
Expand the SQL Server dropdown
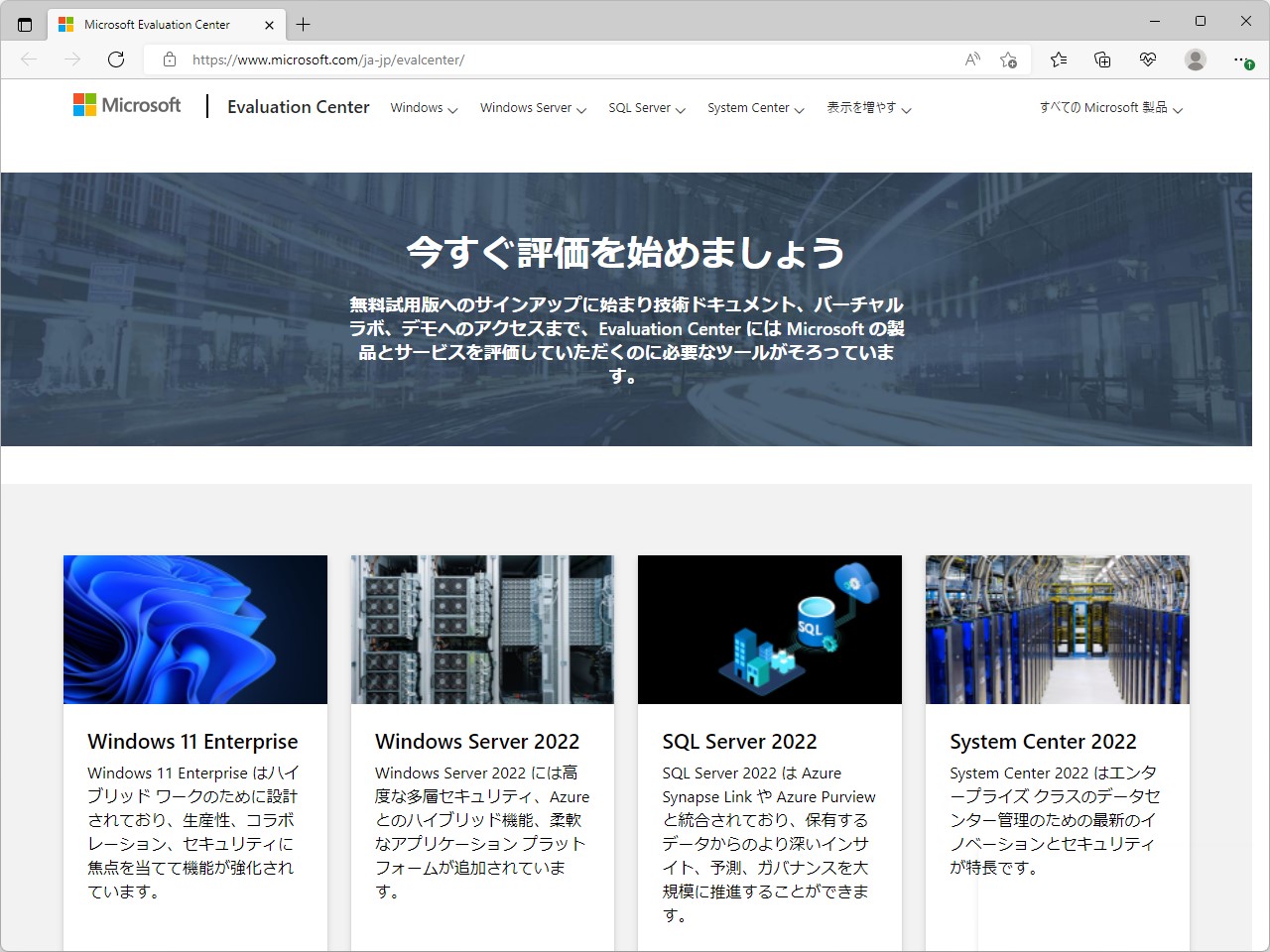tap(645, 108)
